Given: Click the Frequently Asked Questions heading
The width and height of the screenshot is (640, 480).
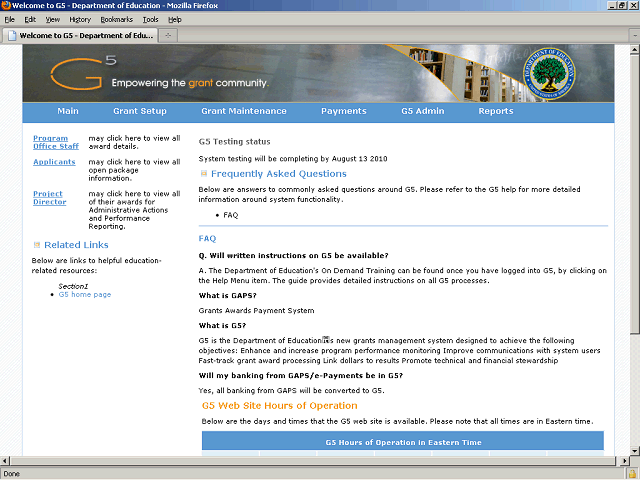Looking at the screenshot, I should (279, 174).
